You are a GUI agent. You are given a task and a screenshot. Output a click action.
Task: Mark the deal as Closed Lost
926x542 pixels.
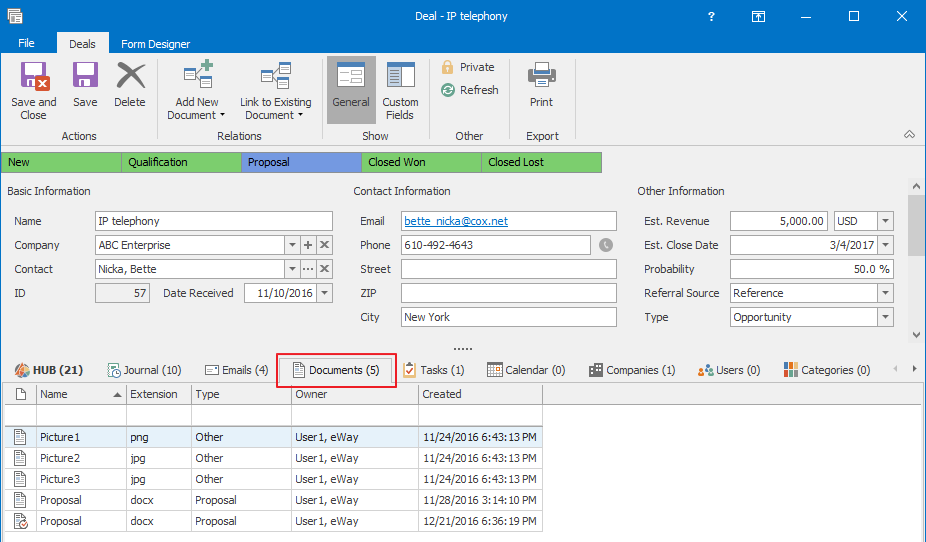(x=542, y=162)
